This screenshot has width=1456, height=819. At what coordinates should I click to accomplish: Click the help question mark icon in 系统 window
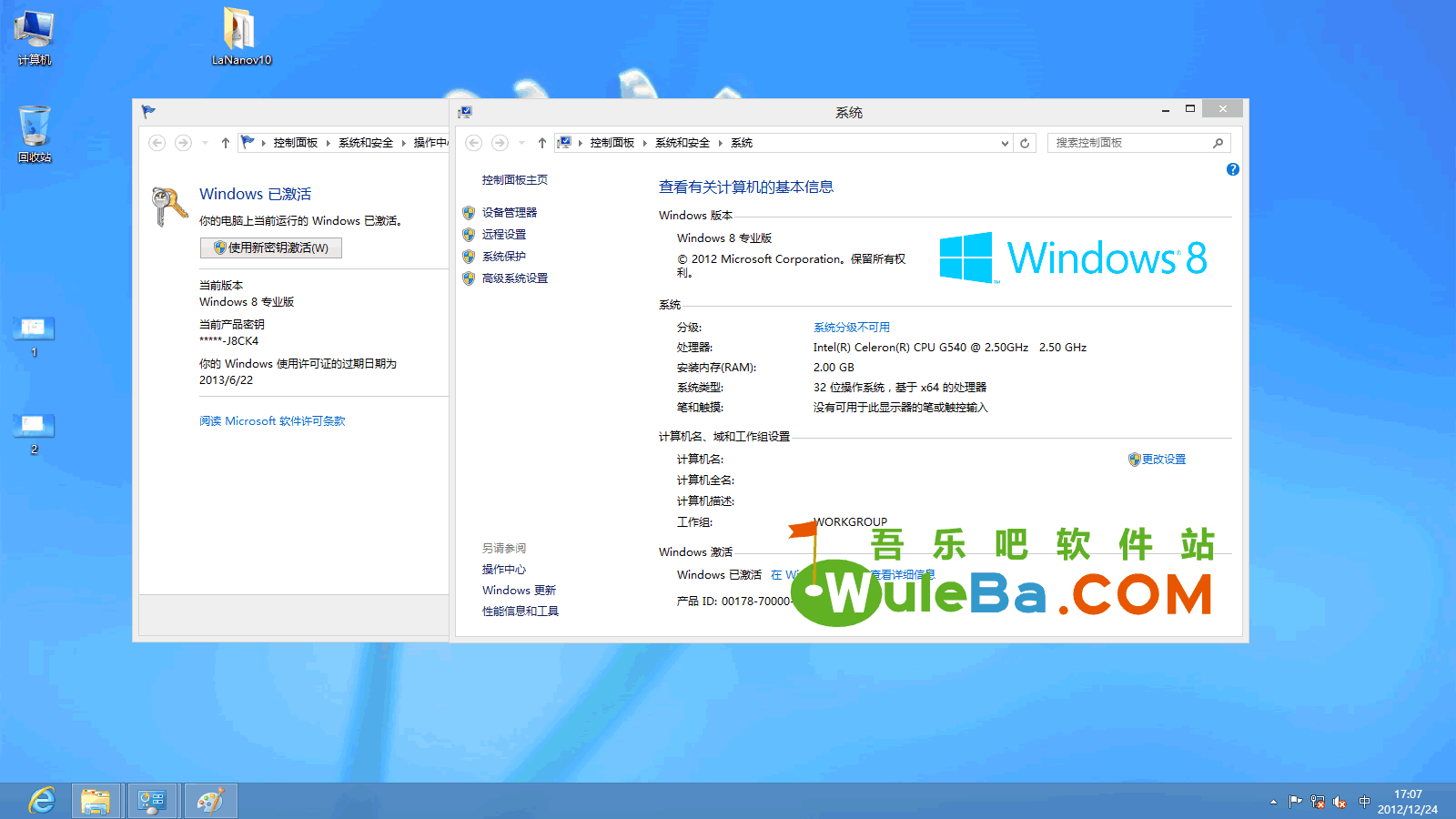pyautogui.click(x=1233, y=169)
